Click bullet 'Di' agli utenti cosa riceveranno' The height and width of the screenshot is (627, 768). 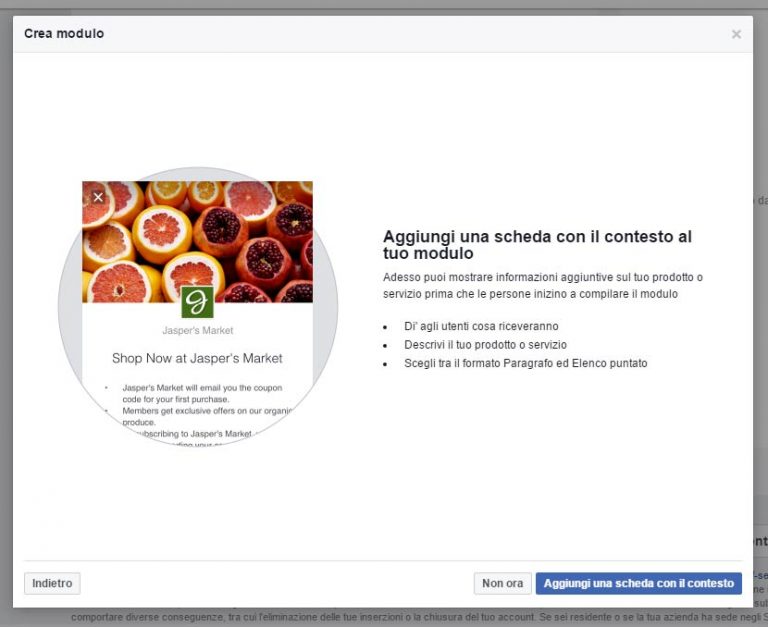pos(481,326)
